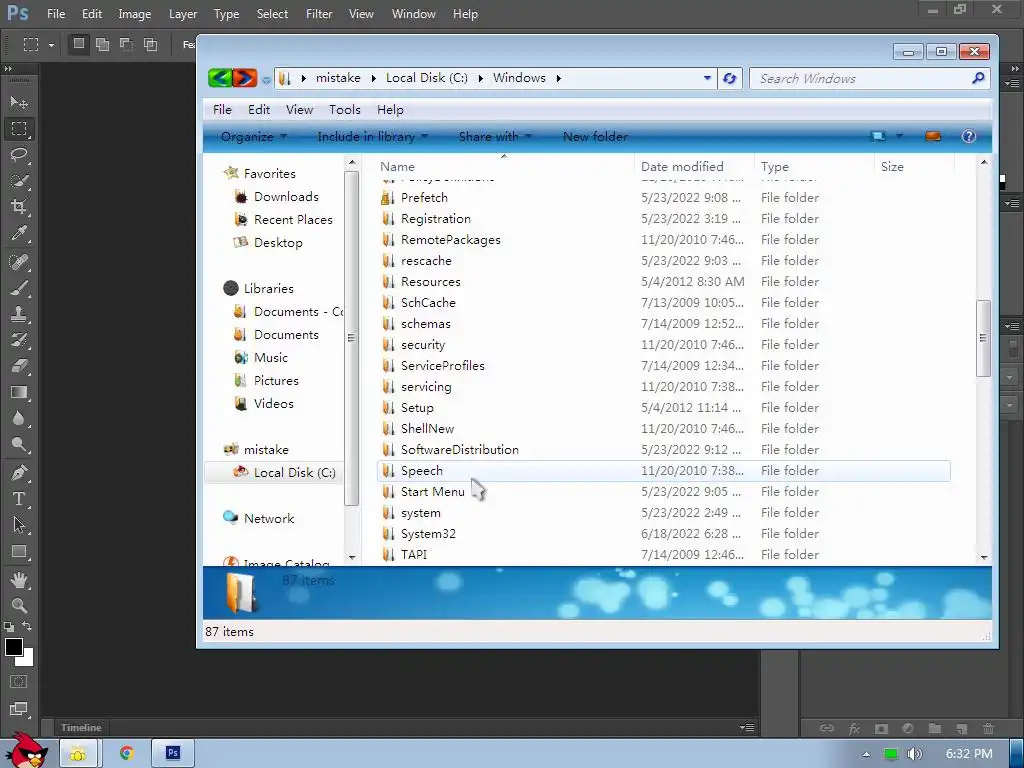Open Photoshop Layer menu

tap(182, 14)
